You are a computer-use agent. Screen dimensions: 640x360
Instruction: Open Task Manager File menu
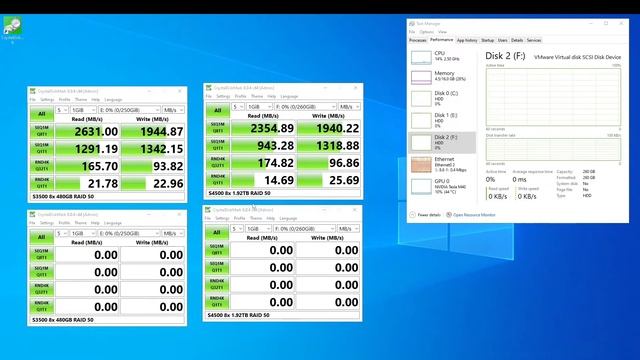412,32
